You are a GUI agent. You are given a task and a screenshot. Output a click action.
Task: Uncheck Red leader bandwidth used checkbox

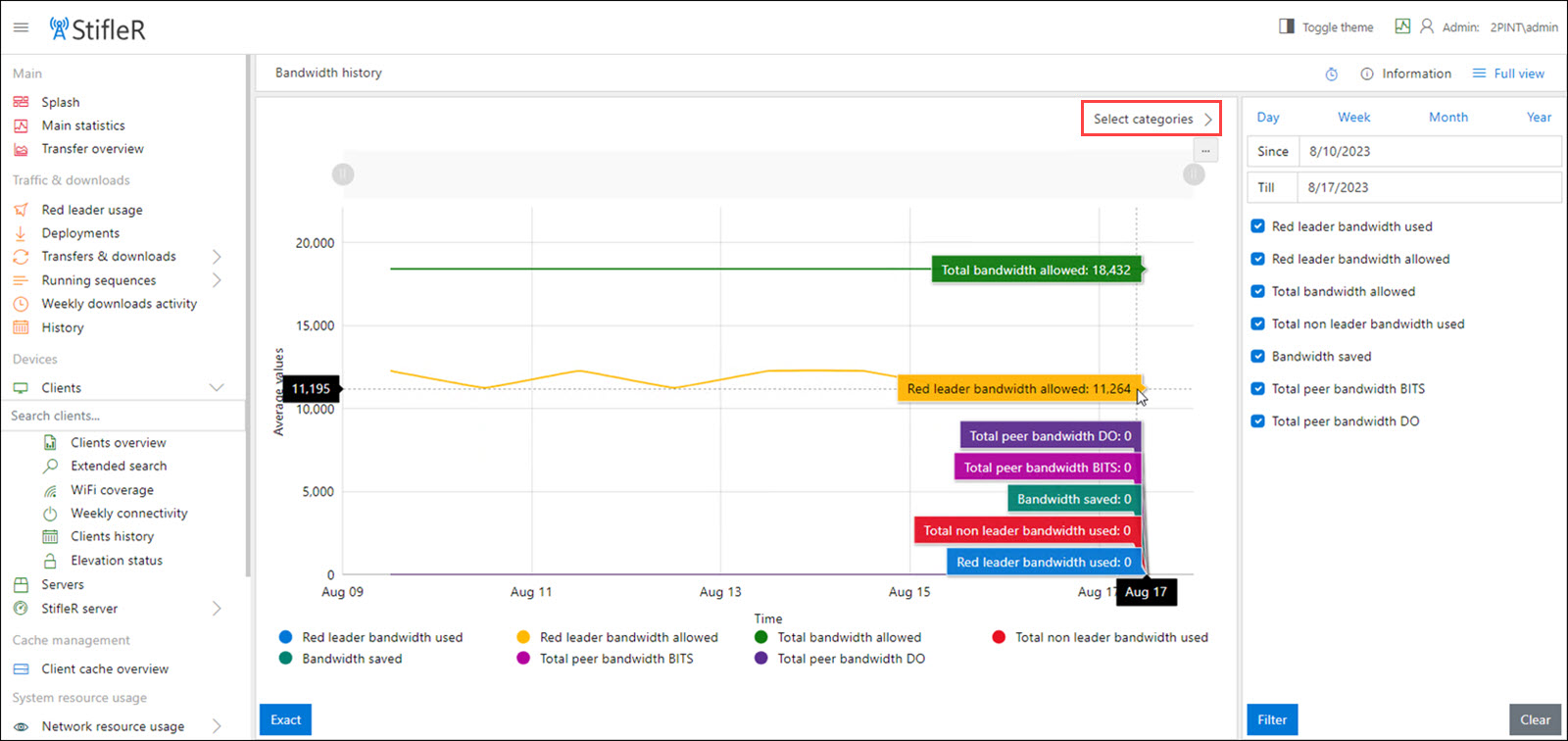click(x=1257, y=226)
